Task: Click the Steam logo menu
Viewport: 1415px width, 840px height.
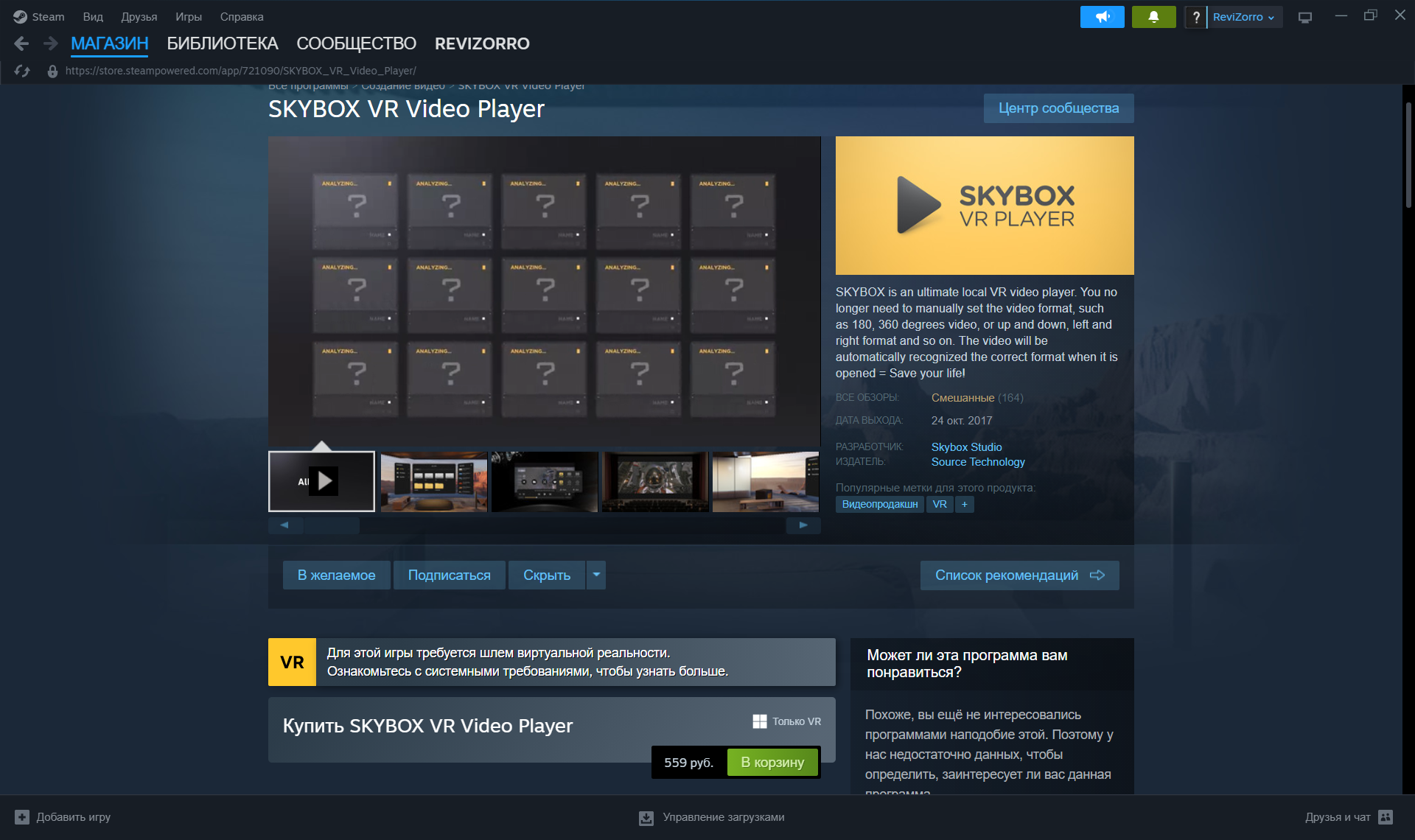Action: click(38, 16)
